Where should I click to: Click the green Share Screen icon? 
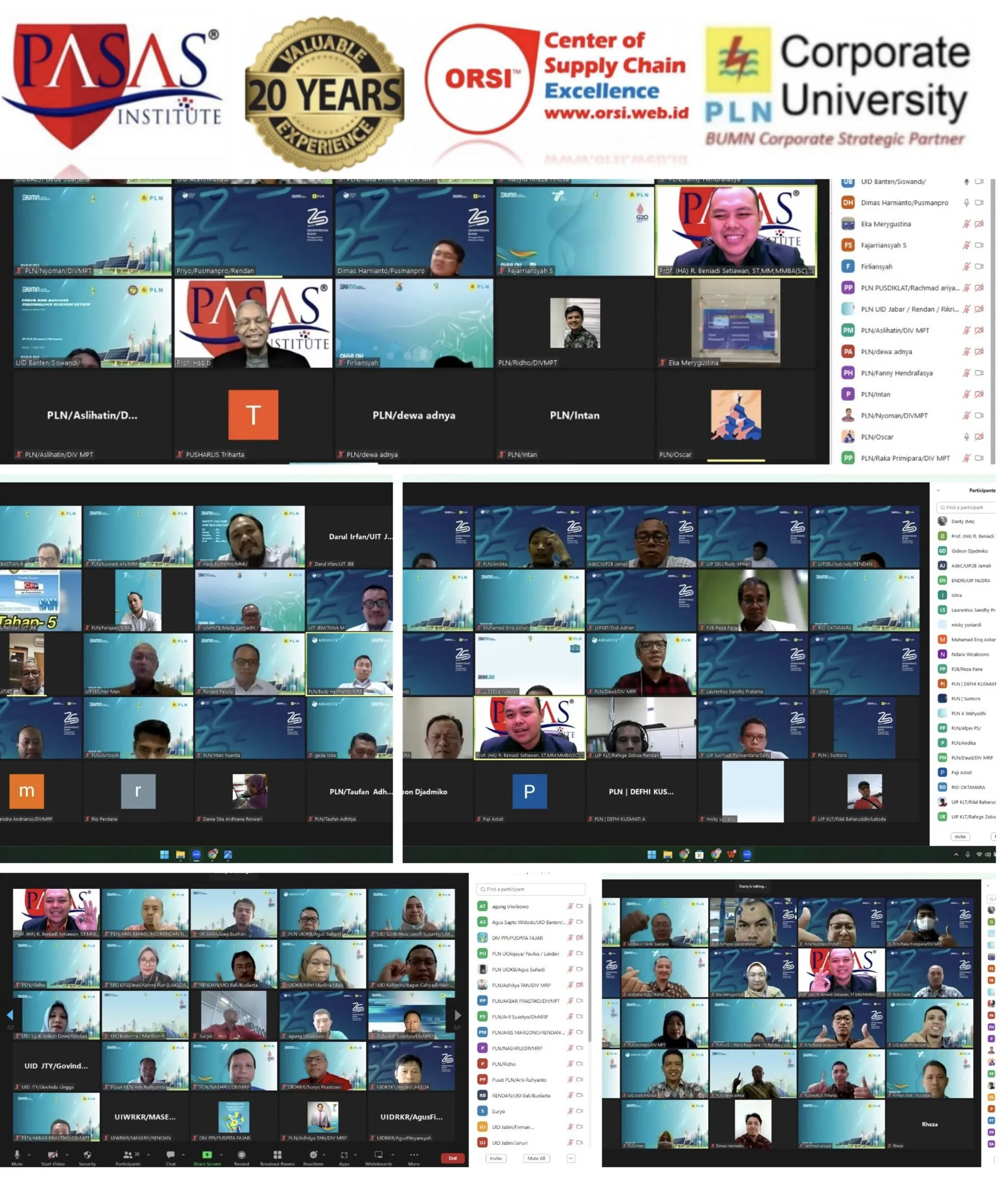[x=207, y=1154]
